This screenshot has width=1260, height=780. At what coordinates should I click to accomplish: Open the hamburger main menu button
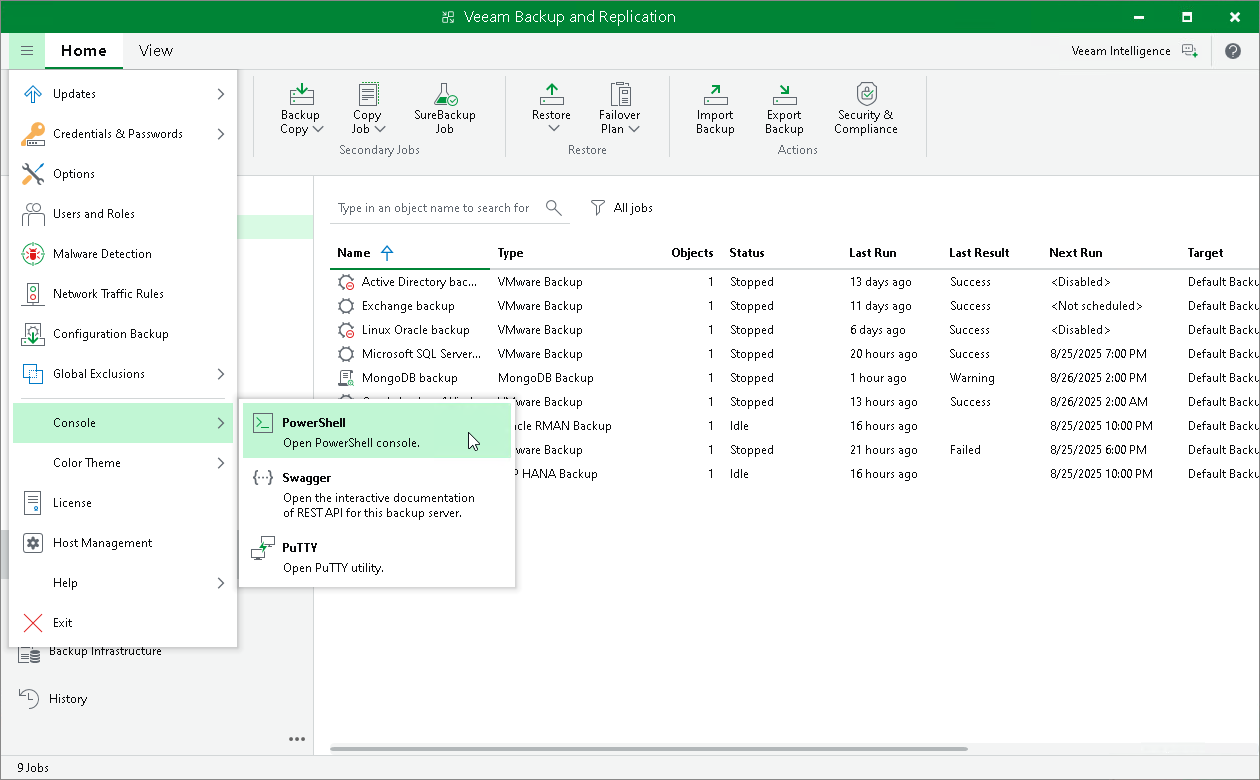[27, 50]
